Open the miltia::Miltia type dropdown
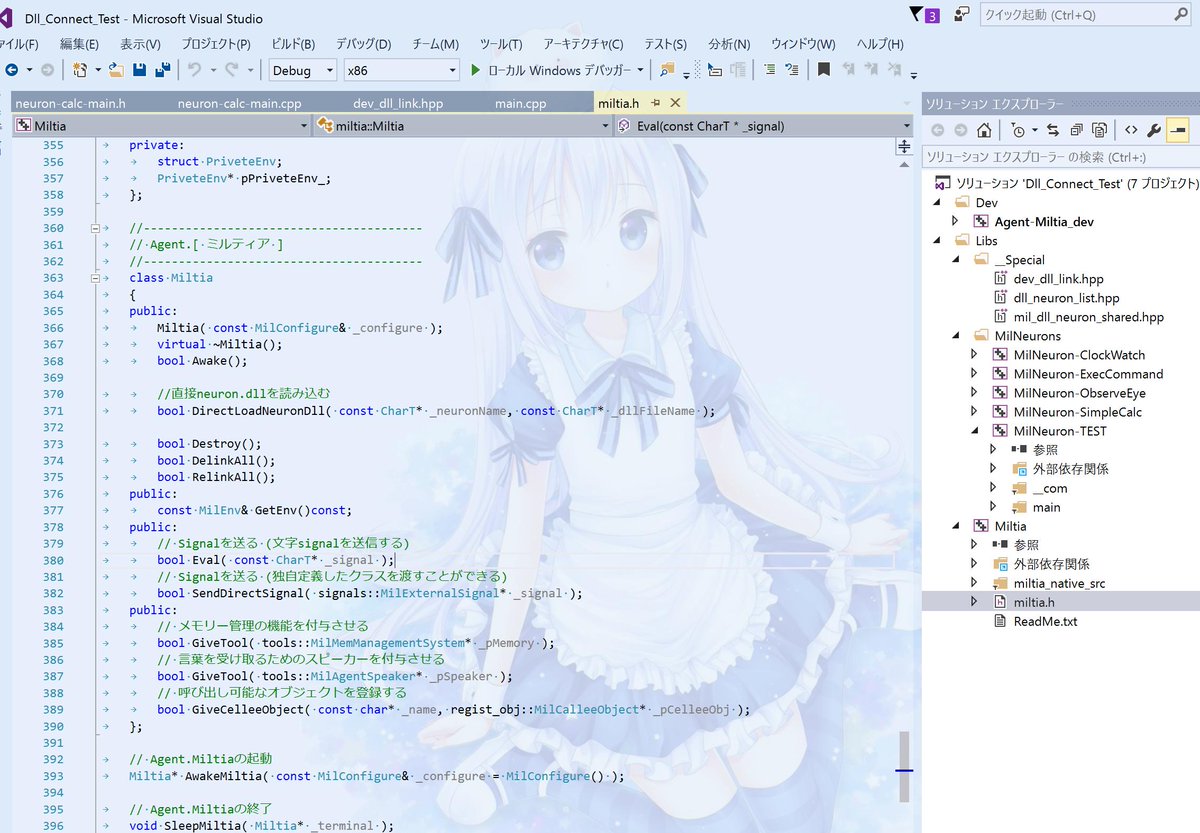1200x833 pixels. [x=462, y=126]
